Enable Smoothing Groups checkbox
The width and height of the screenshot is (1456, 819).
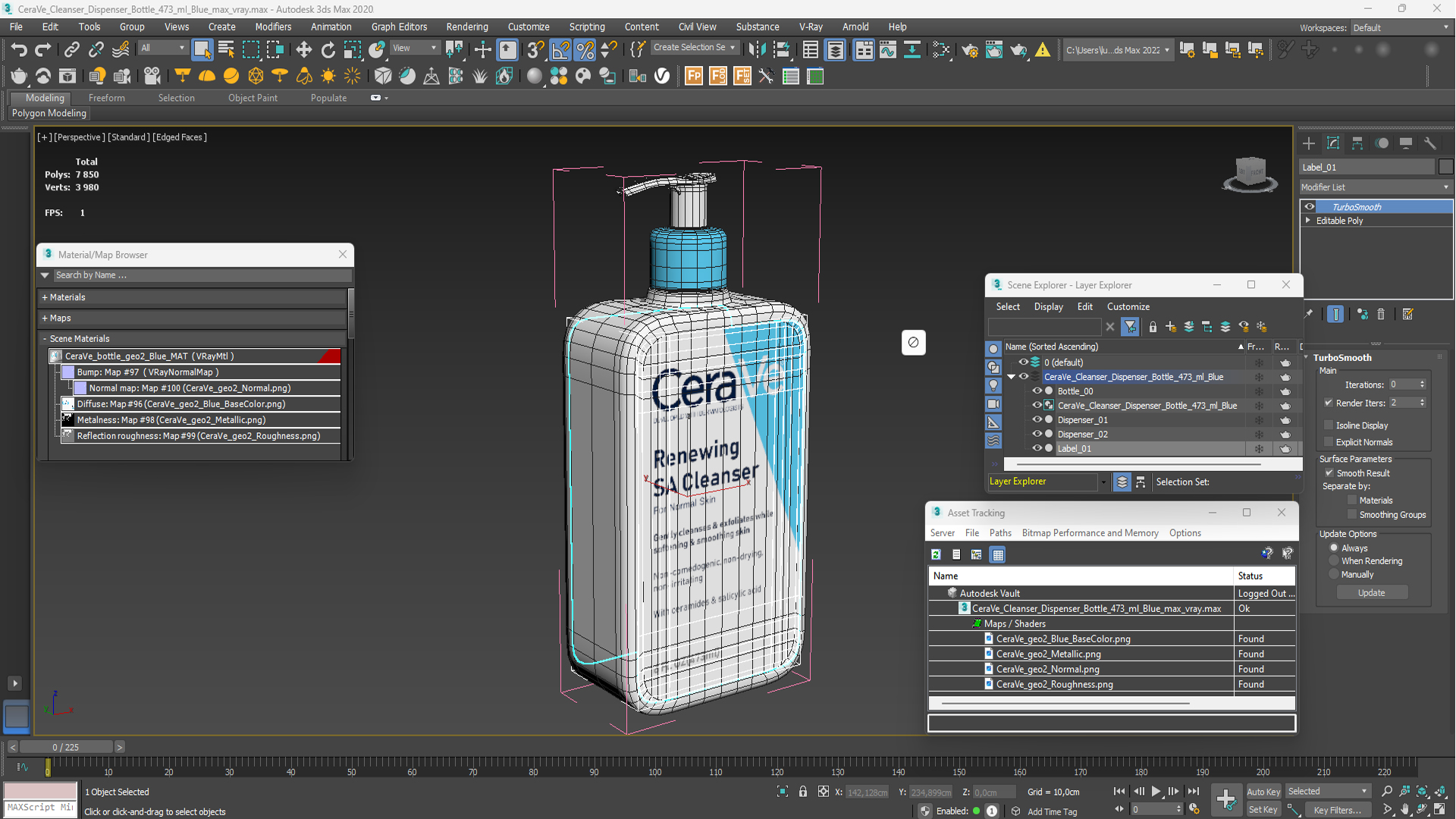coord(1352,515)
